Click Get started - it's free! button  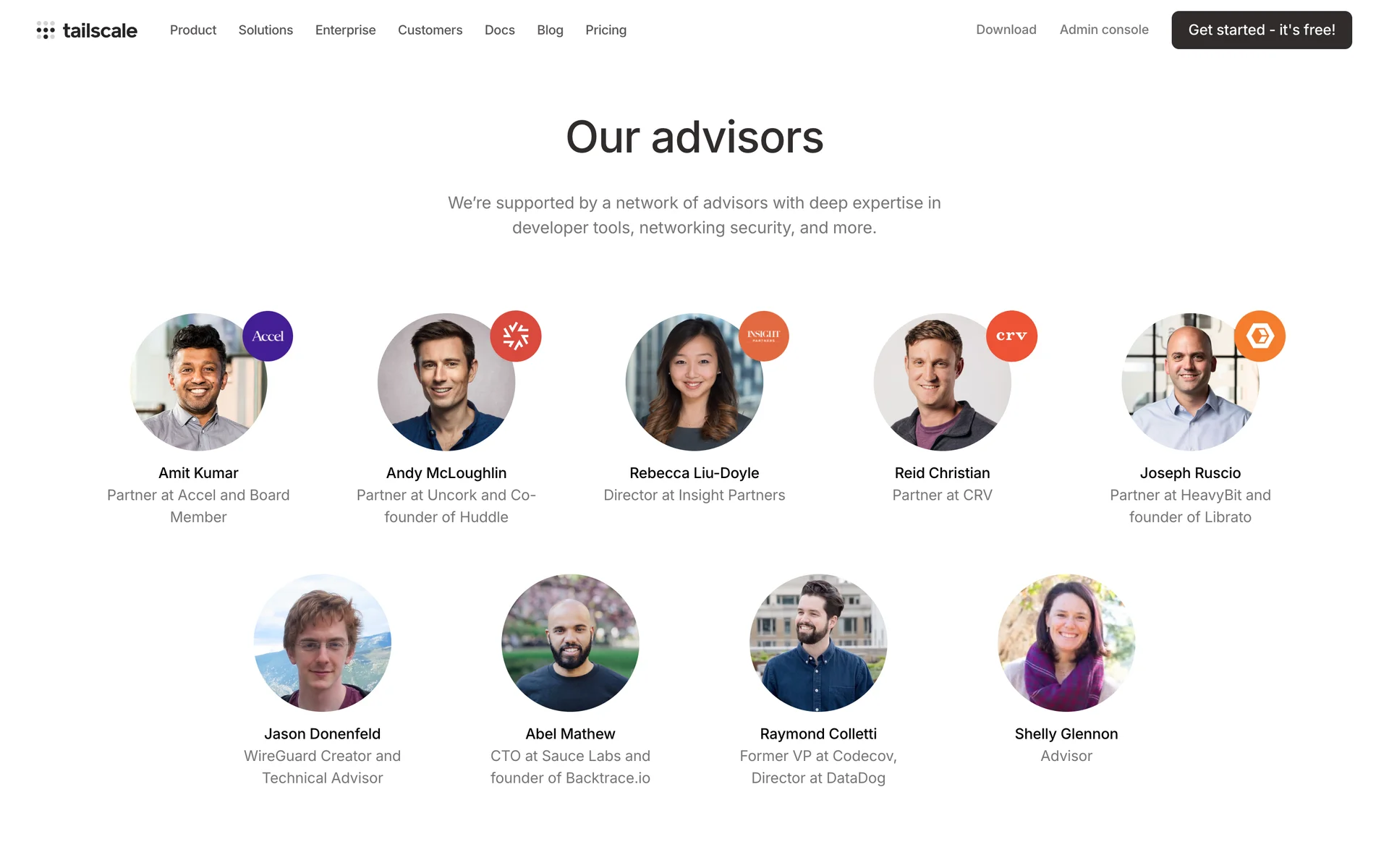[1262, 30]
